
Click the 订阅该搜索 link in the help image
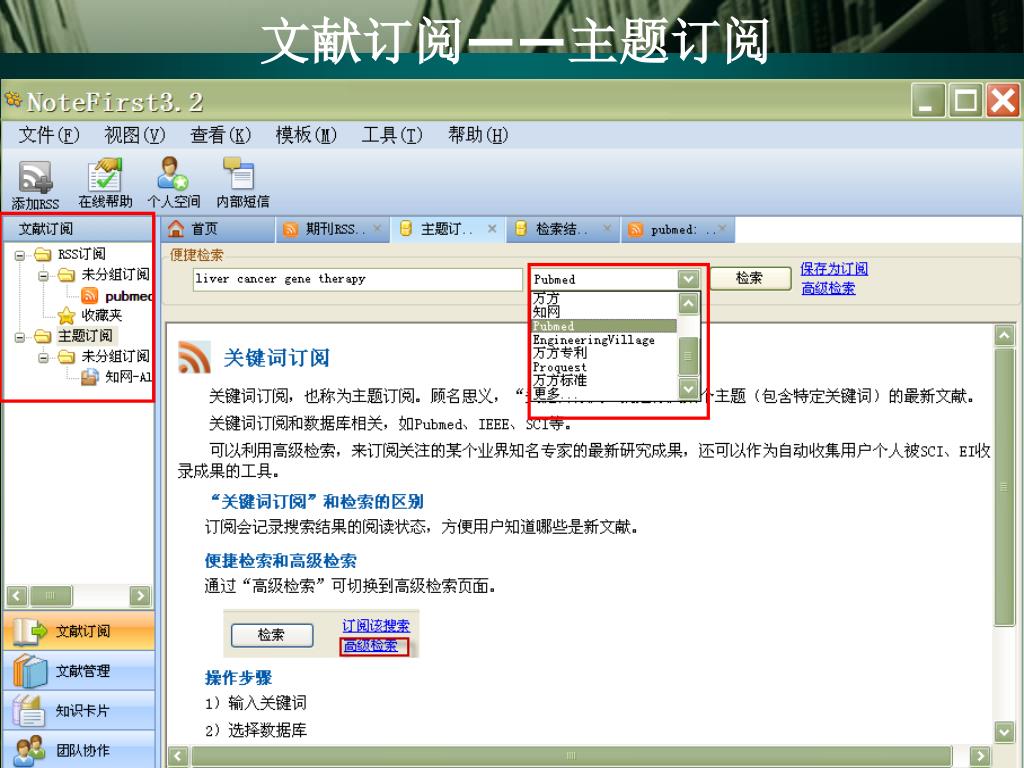pyautogui.click(x=376, y=626)
